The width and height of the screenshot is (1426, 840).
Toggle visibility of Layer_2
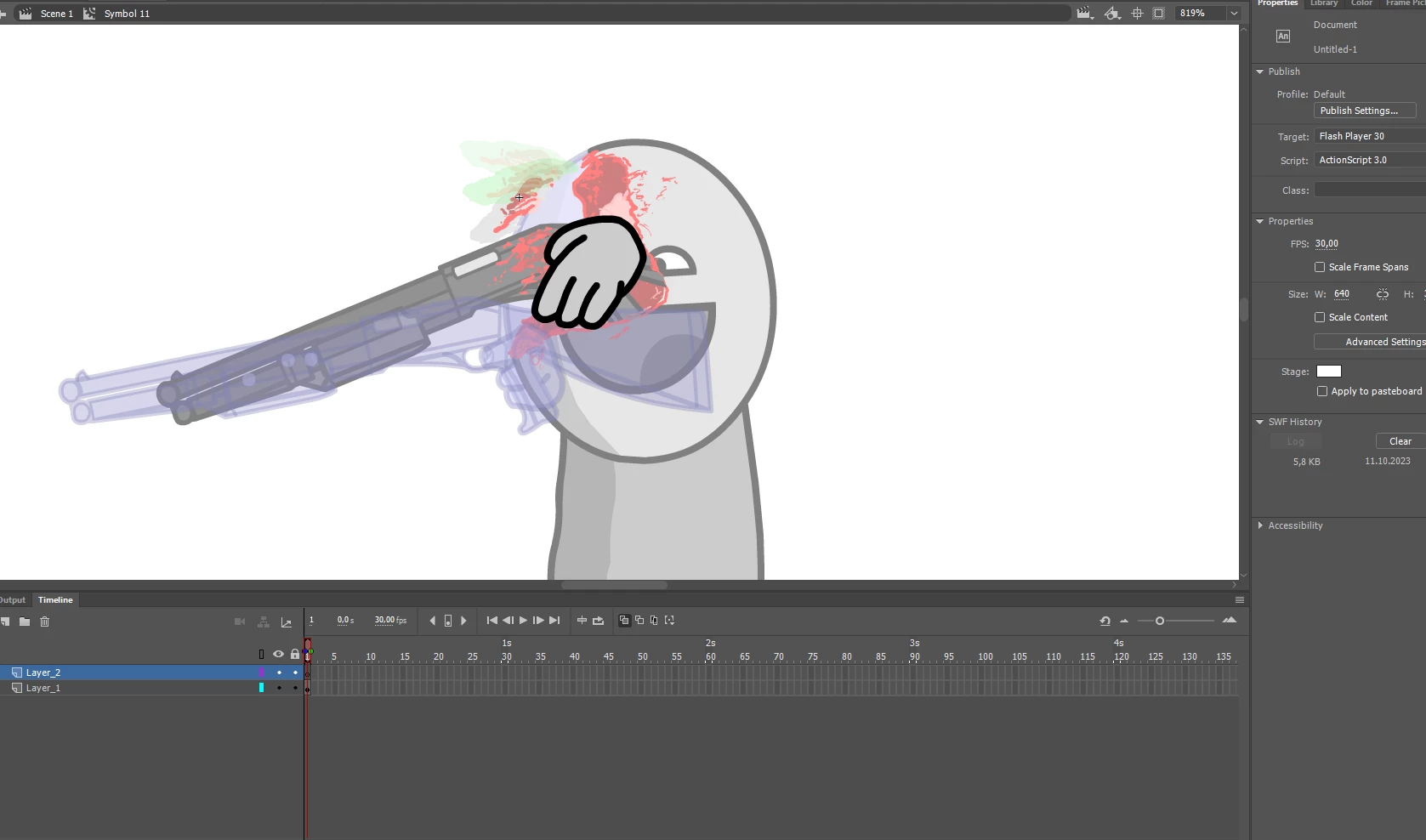279,673
